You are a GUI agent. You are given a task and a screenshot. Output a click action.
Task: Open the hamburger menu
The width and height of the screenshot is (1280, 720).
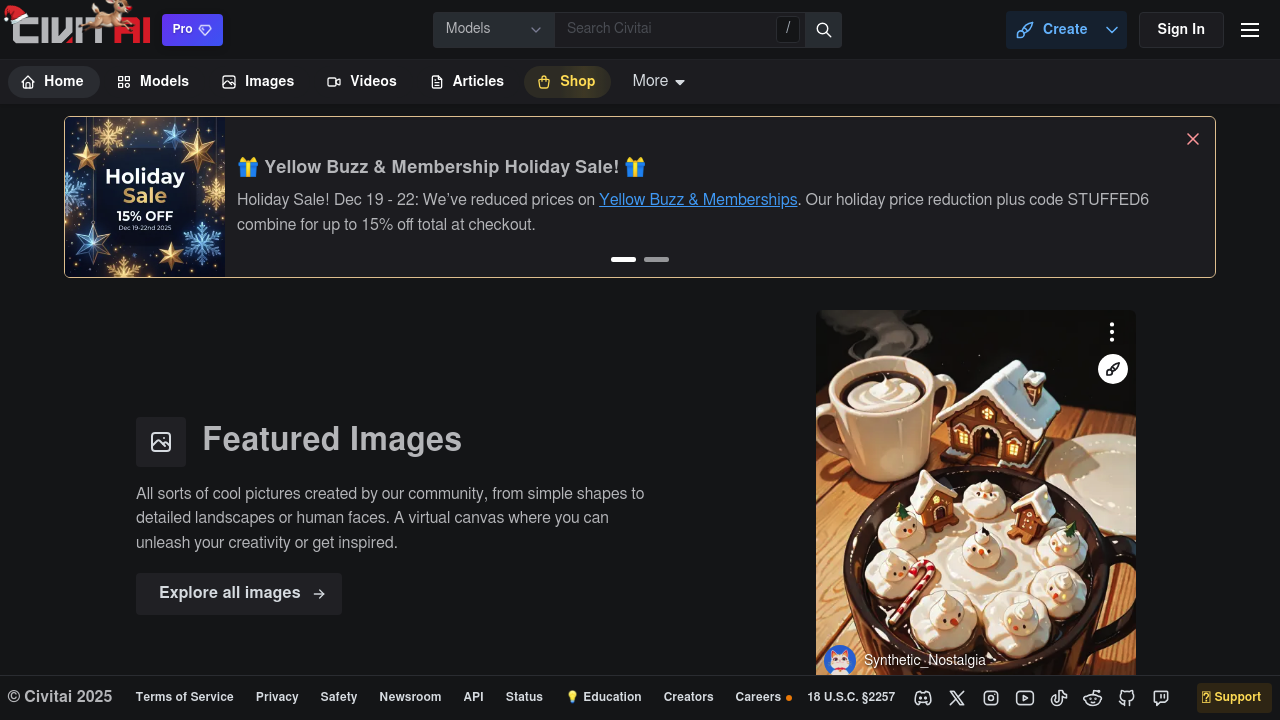1250,30
